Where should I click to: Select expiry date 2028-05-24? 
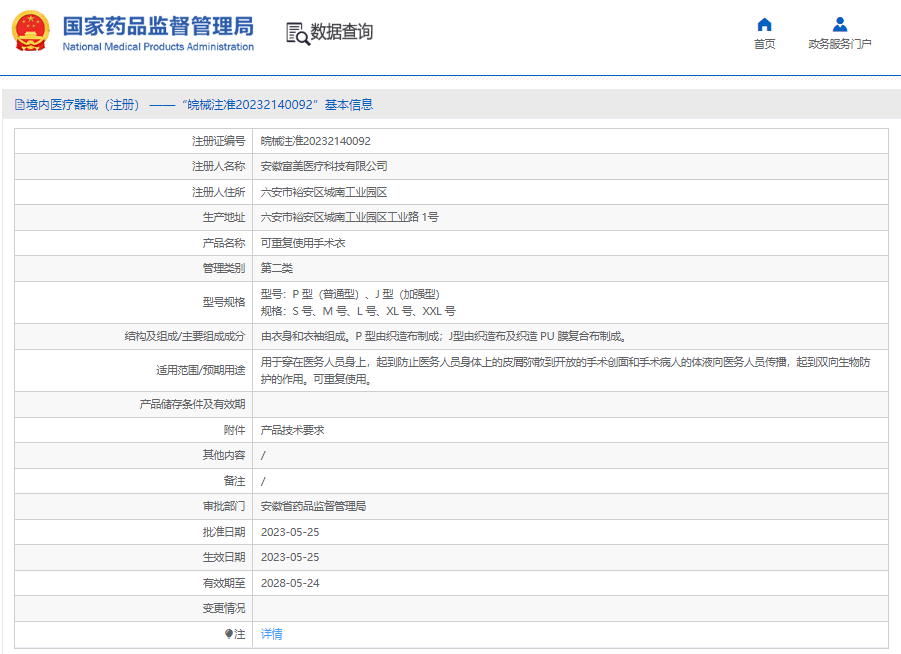[290, 583]
